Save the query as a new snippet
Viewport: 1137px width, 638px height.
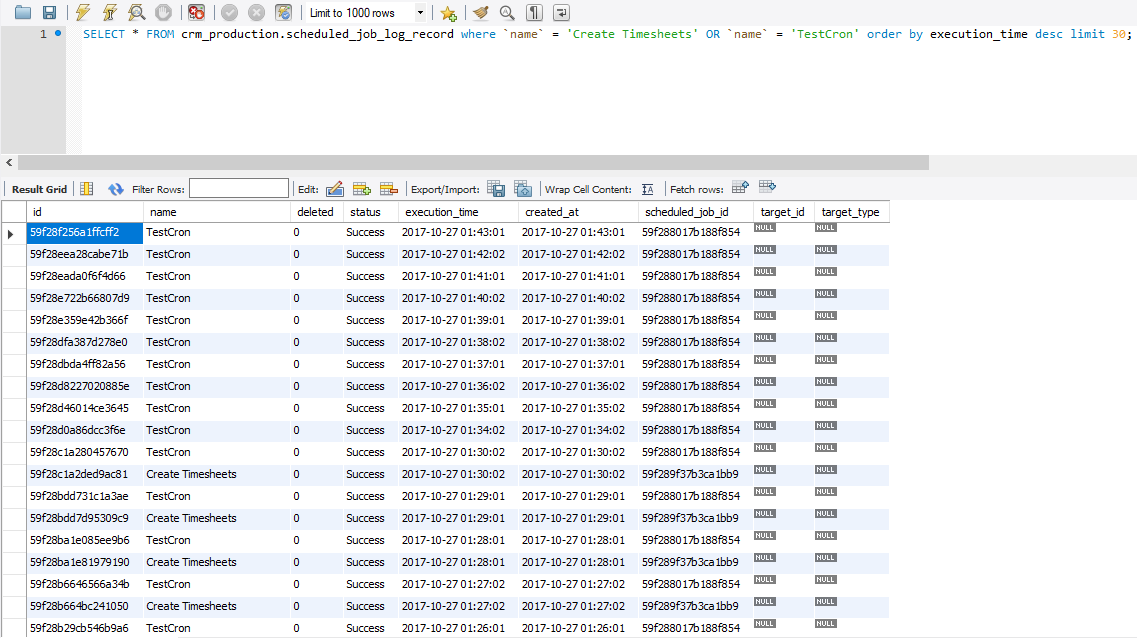point(447,12)
